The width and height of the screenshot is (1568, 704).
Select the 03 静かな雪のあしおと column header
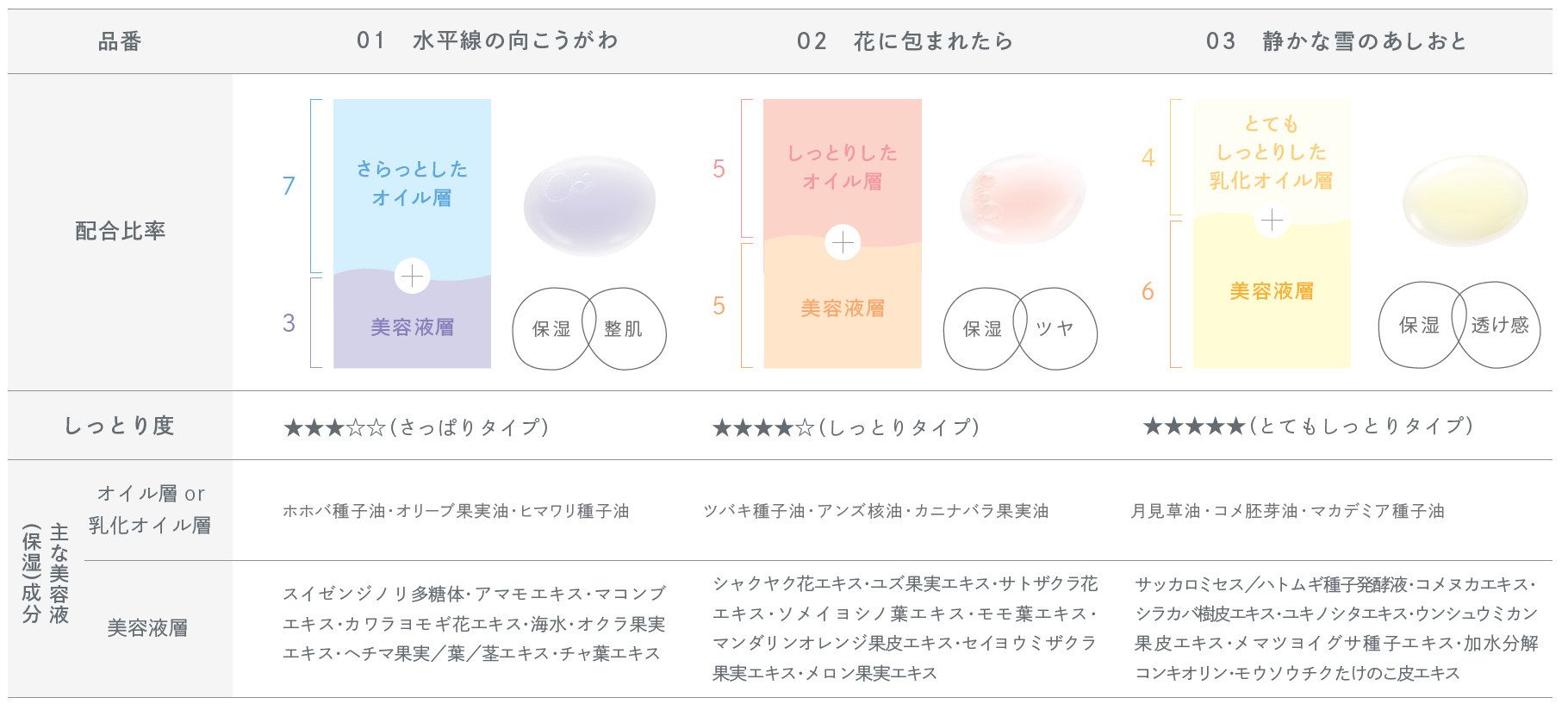tap(1336, 41)
